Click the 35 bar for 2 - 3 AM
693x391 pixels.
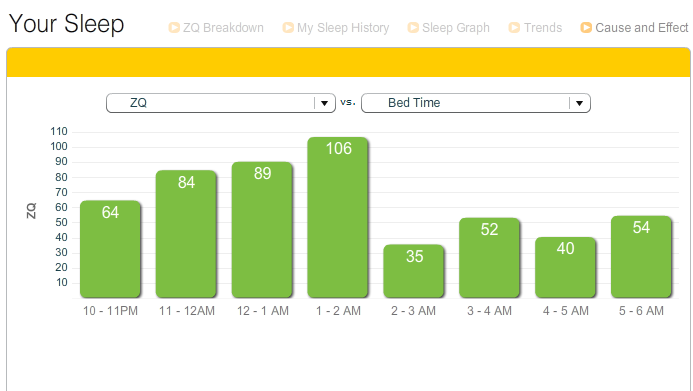coord(414,271)
